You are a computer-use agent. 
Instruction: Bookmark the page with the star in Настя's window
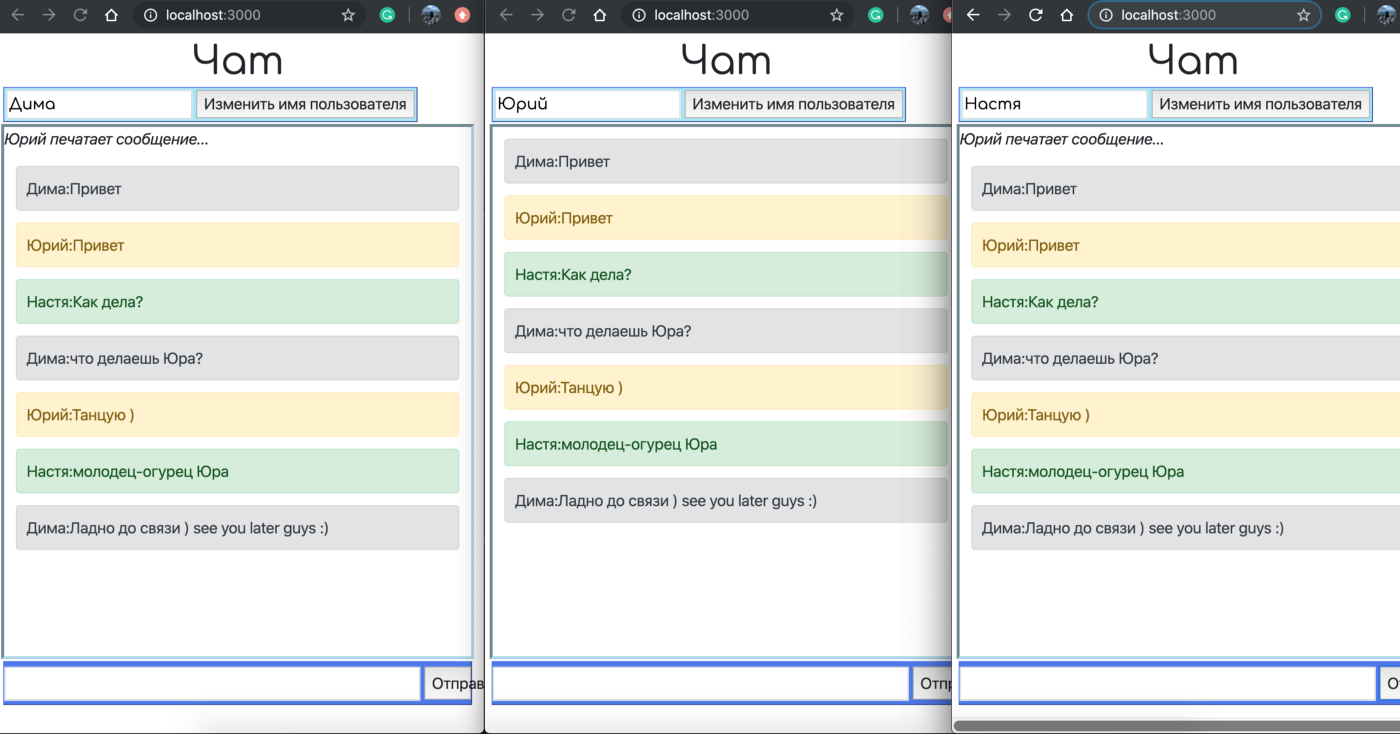pos(1303,15)
